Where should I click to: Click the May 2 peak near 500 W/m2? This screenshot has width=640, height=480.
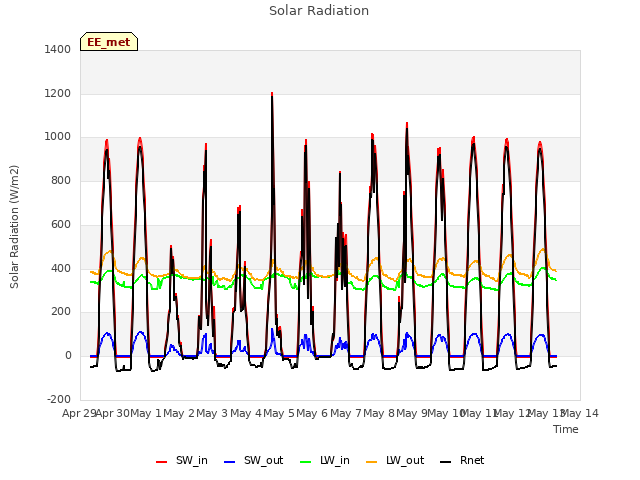pos(171,247)
